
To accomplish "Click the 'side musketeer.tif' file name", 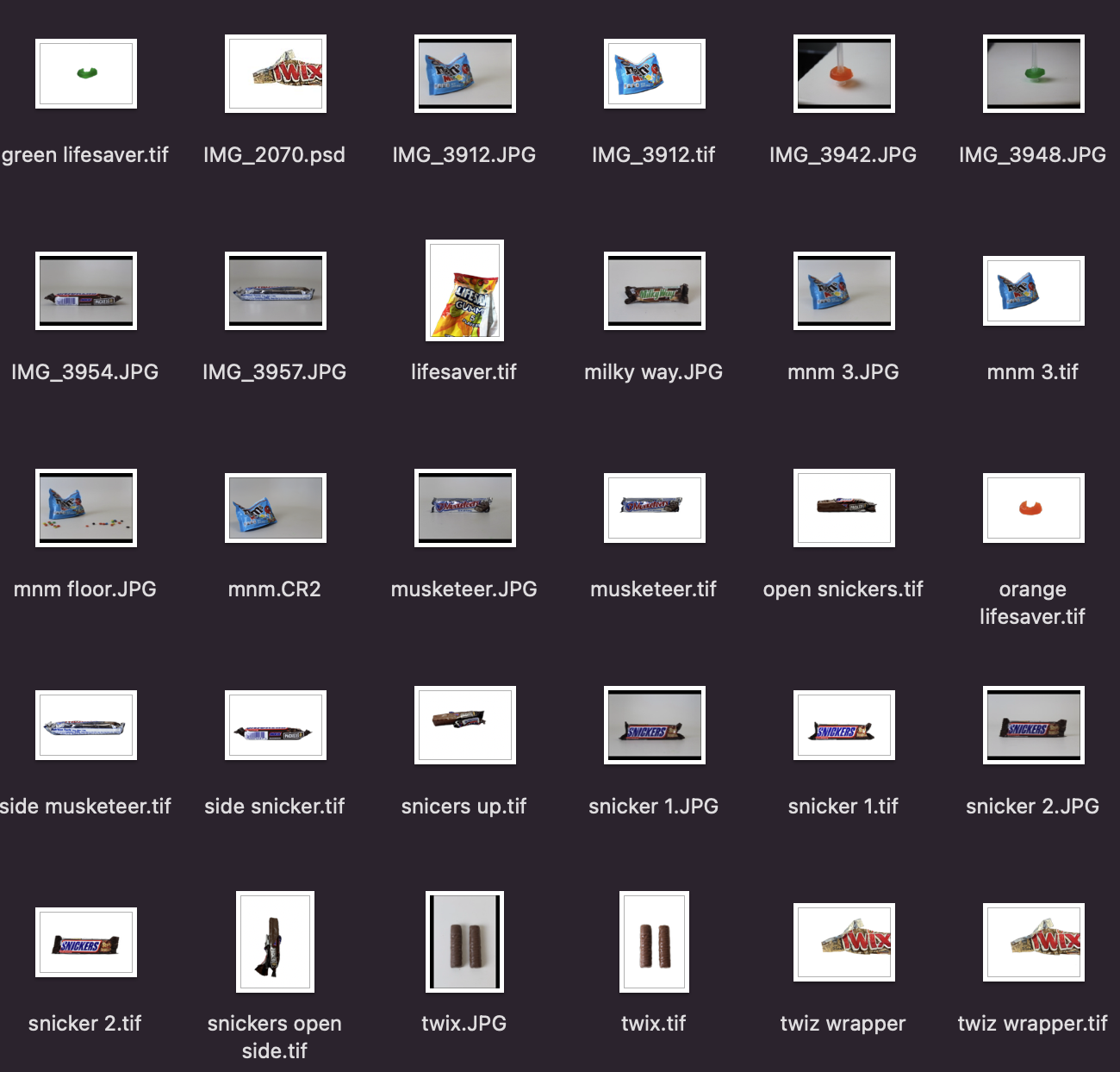I will coord(85,807).
